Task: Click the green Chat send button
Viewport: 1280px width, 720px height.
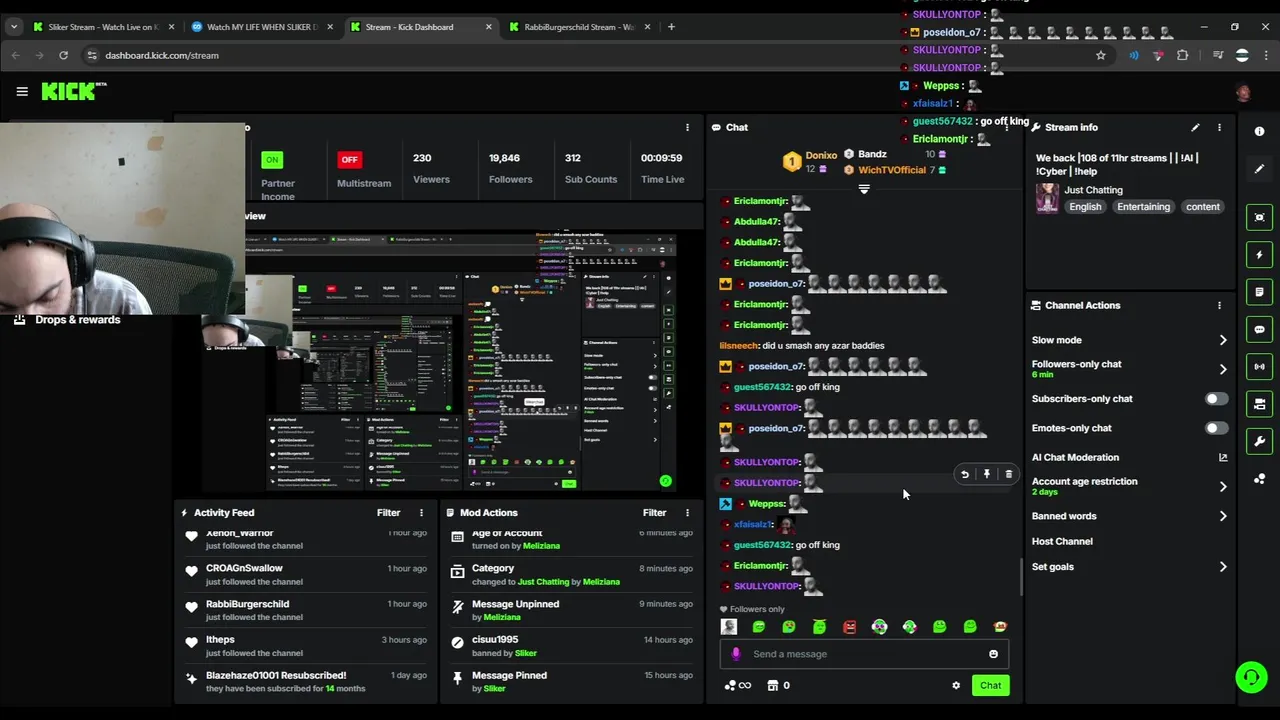Action: tap(990, 686)
